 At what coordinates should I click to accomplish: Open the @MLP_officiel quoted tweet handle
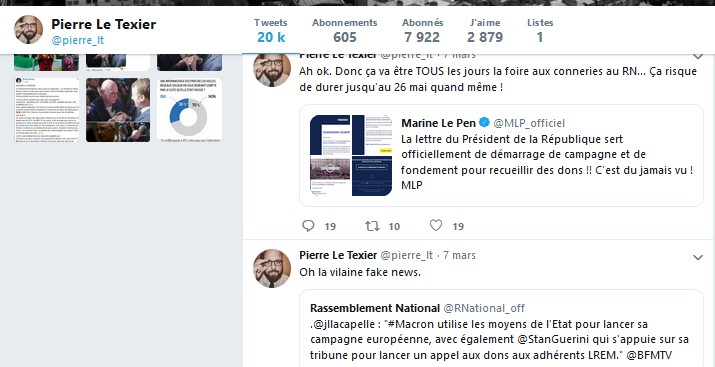click(529, 123)
